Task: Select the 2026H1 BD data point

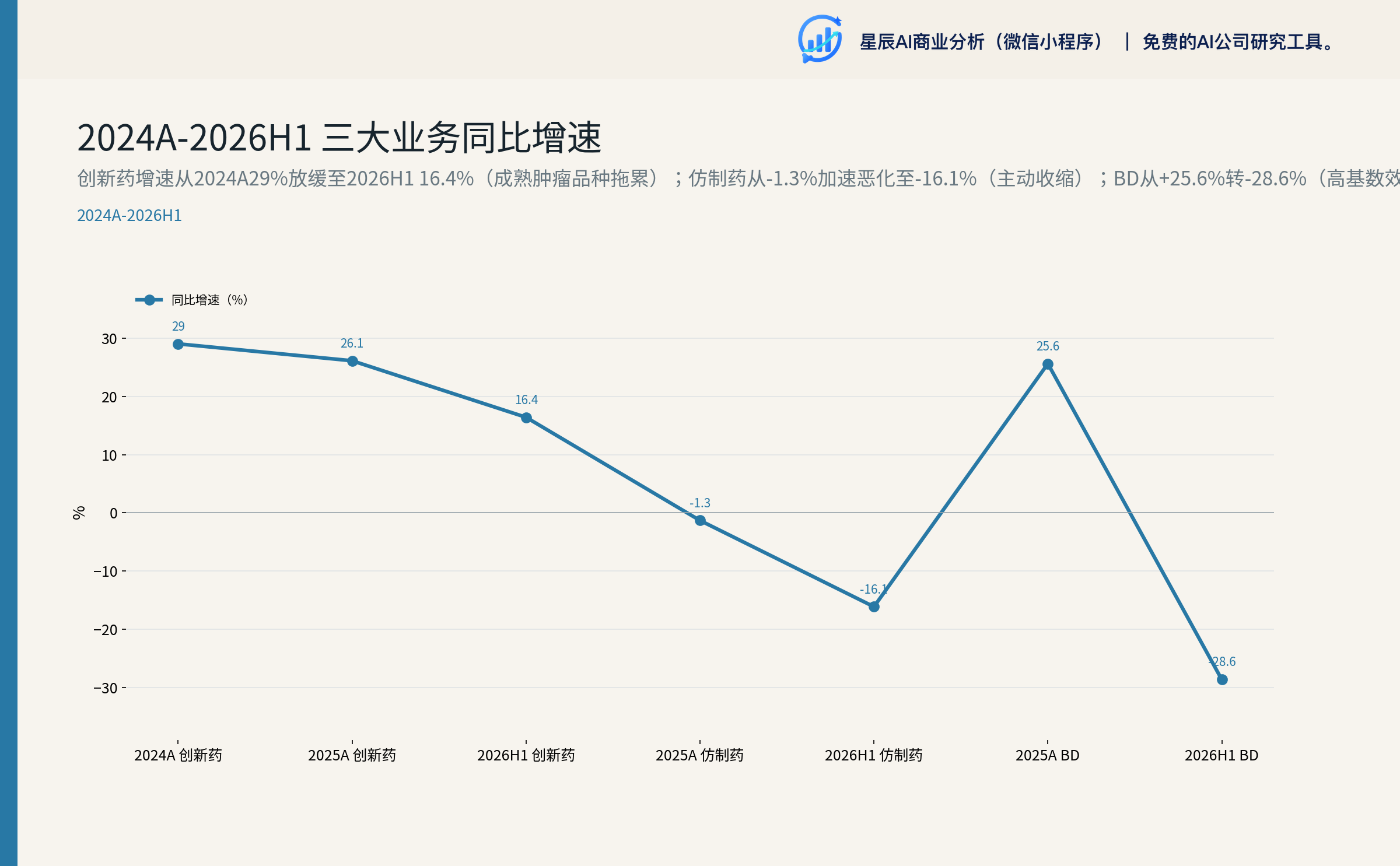Action: coord(1222,680)
